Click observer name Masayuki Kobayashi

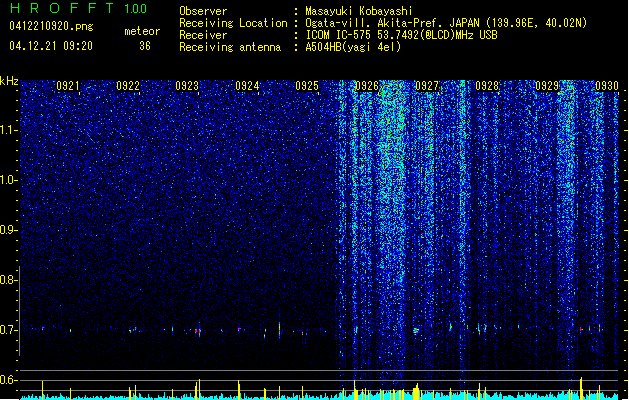coord(359,11)
